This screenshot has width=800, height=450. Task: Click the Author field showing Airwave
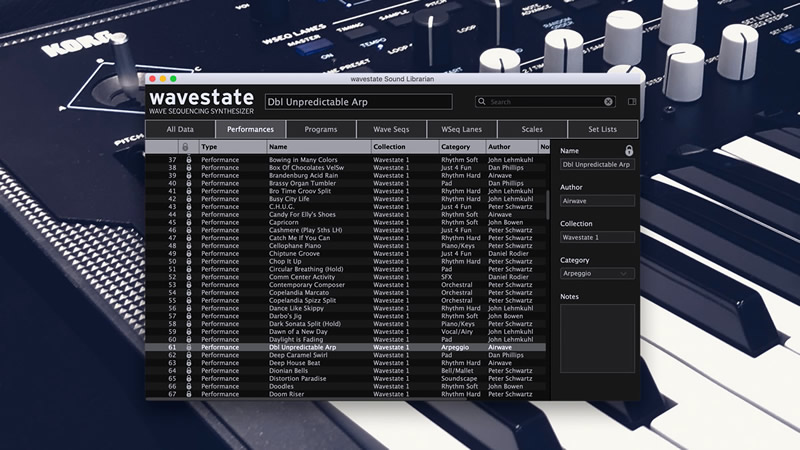coord(597,201)
